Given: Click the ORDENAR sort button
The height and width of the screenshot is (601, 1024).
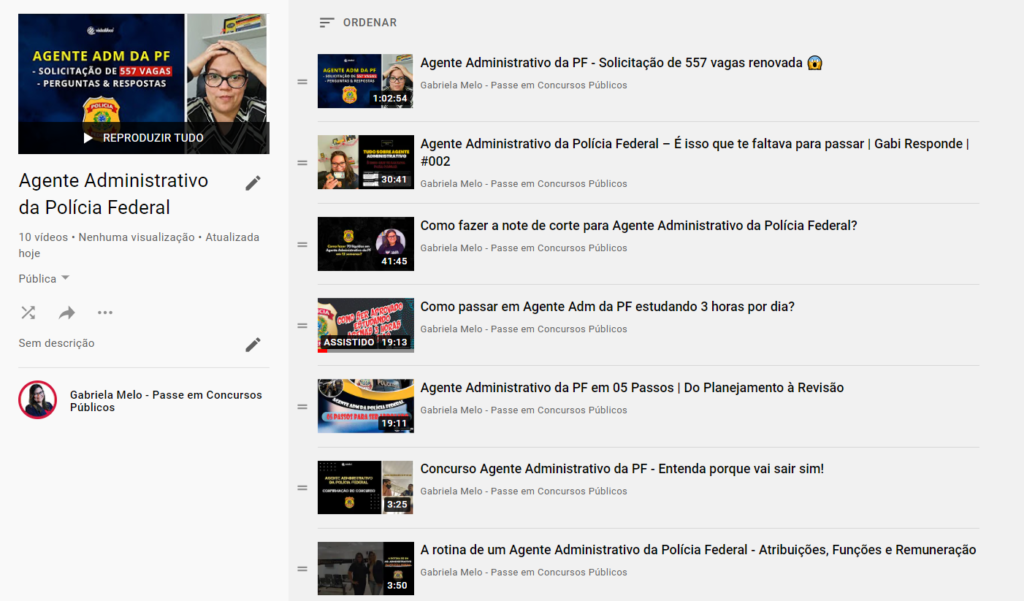Looking at the screenshot, I should pyautogui.click(x=358, y=23).
